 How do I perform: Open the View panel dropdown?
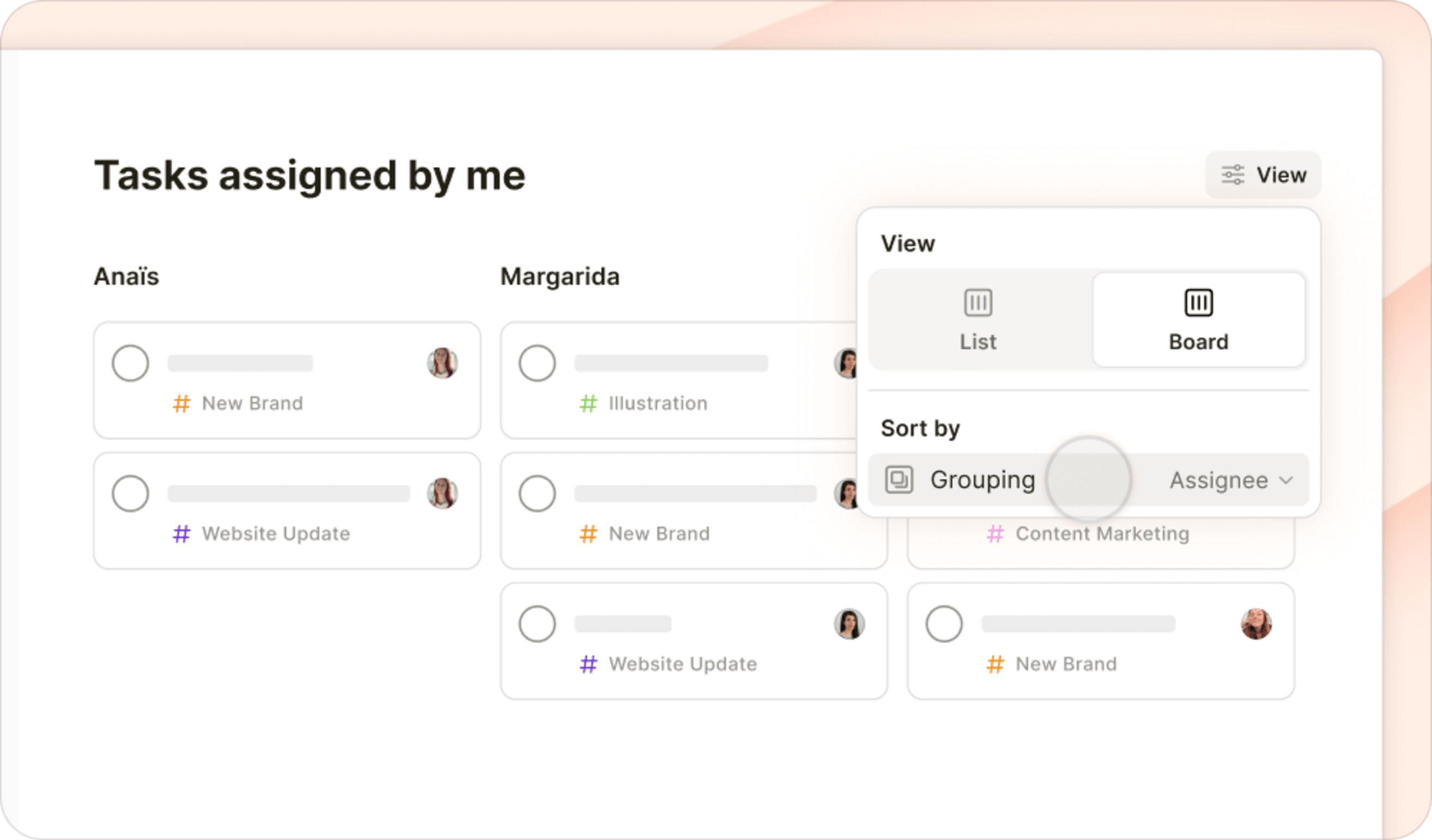(1264, 175)
